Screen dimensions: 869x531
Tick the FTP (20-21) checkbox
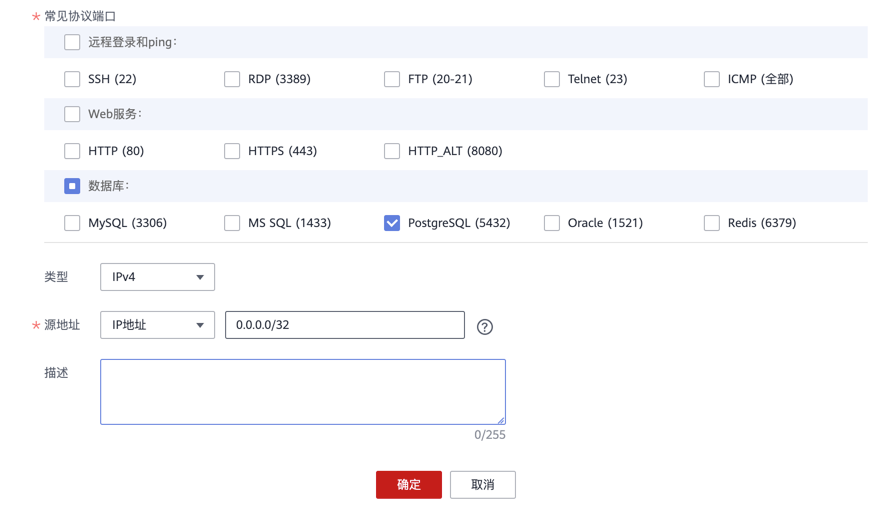pyautogui.click(x=392, y=79)
